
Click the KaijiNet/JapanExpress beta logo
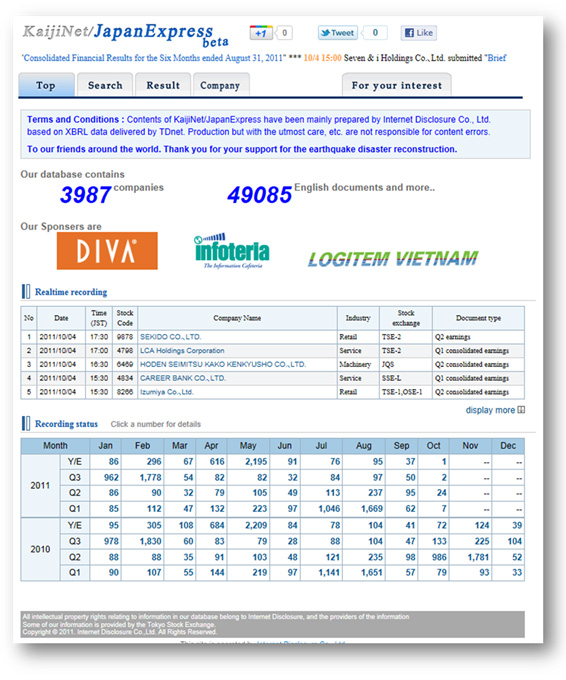(x=126, y=35)
